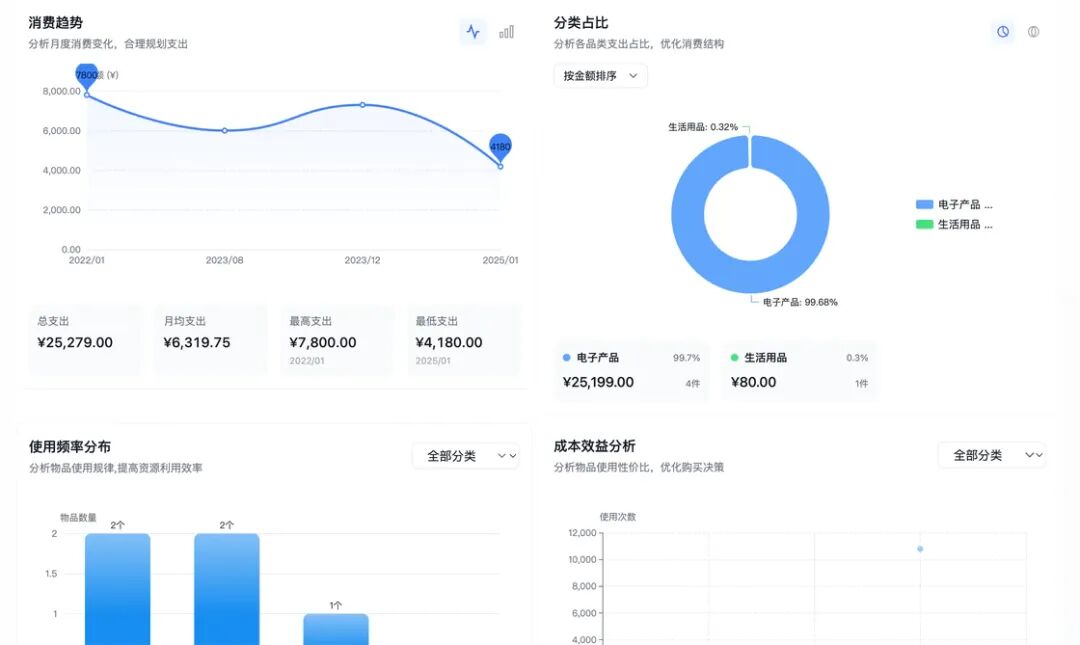The width and height of the screenshot is (1080, 645).
Task: Click the 7800 marker pin on trend line
Action: (87, 75)
